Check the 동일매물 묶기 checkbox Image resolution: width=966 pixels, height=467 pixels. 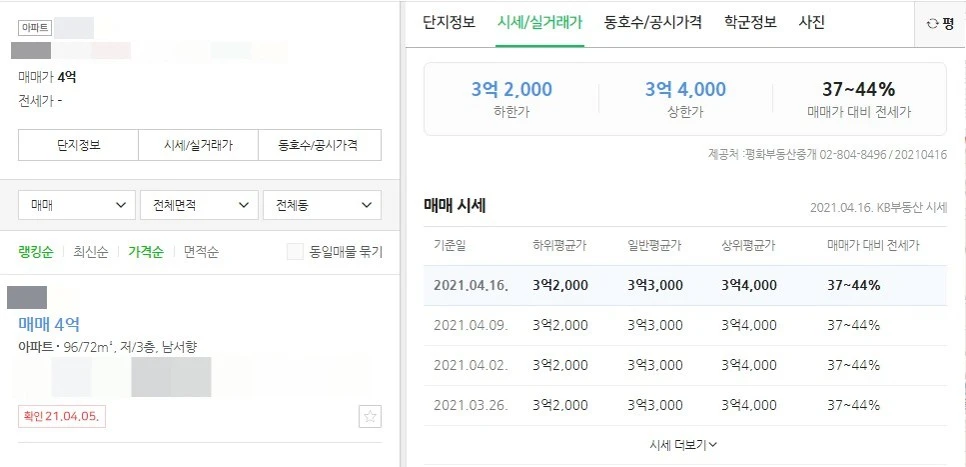[295, 252]
